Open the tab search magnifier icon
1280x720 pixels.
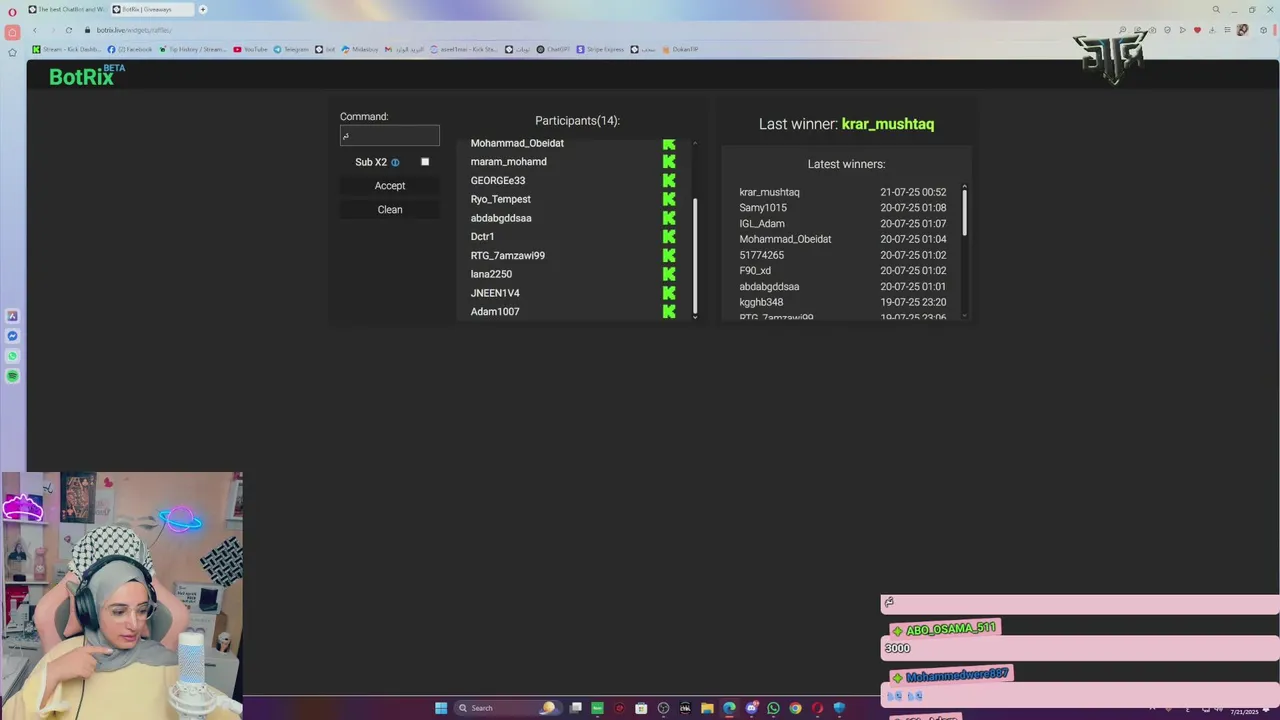pos(1216,9)
